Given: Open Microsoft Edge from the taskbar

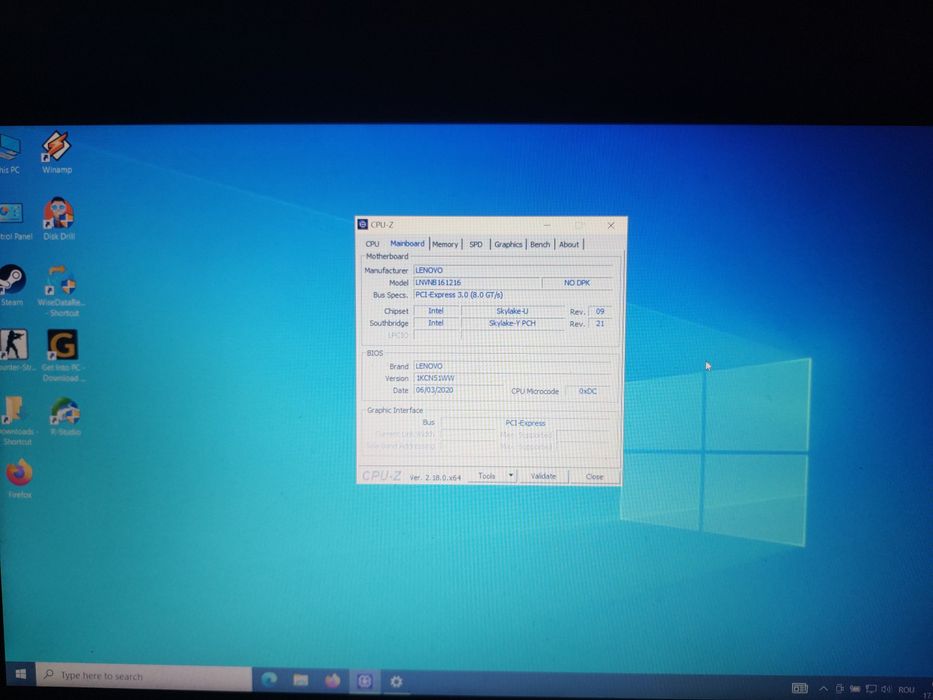Looking at the screenshot, I should [269, 680].
